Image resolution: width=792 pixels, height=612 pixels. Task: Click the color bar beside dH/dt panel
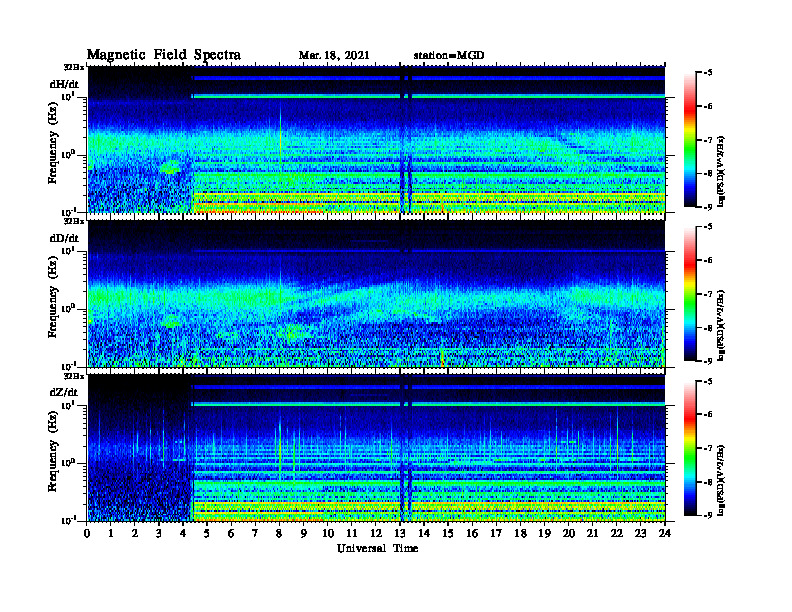pyautogui.click(x=690, y=140)
